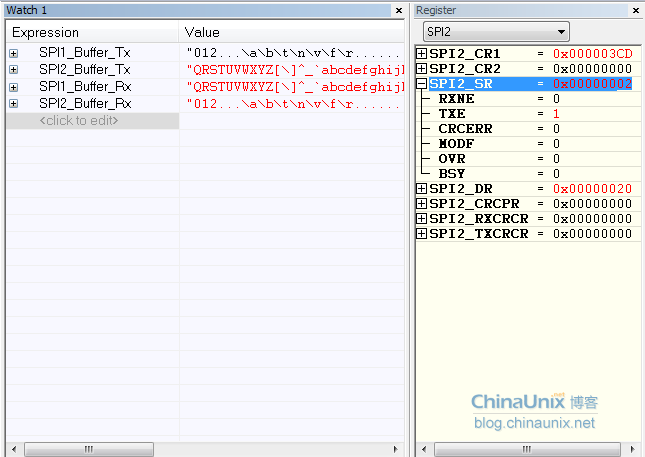Expand the SPI2_Buffer_Rx watch entry
The height and width of the screenshot is (457, 645).
pyautogui.click(x=14, y=103)
